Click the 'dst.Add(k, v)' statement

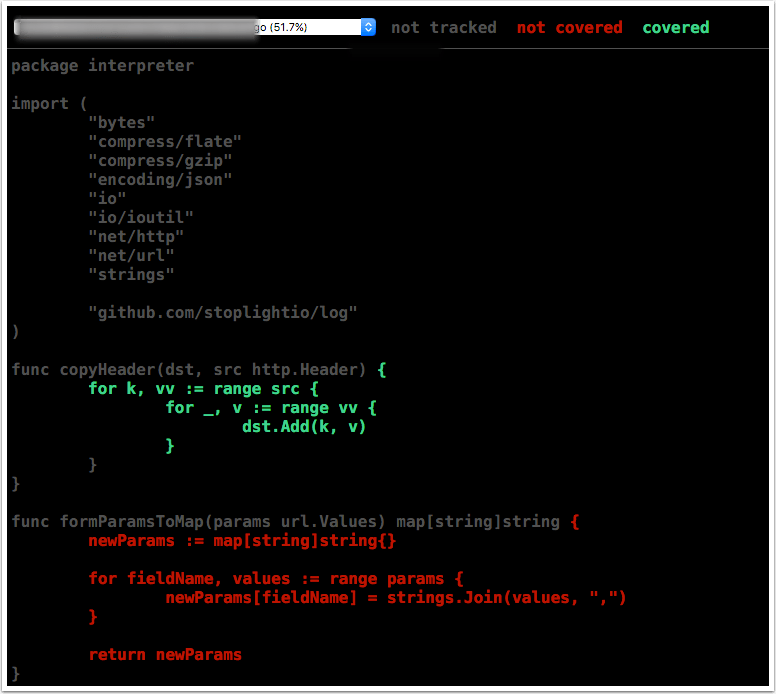pos(304,427)
